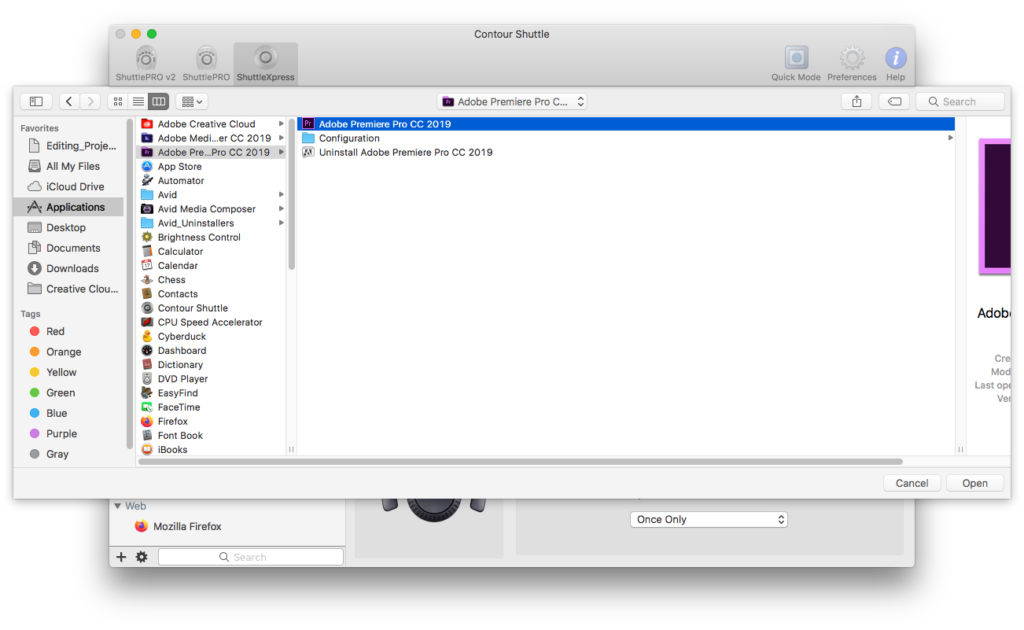
Task: Click the Cancel button
Action: (x=912, y=483)
